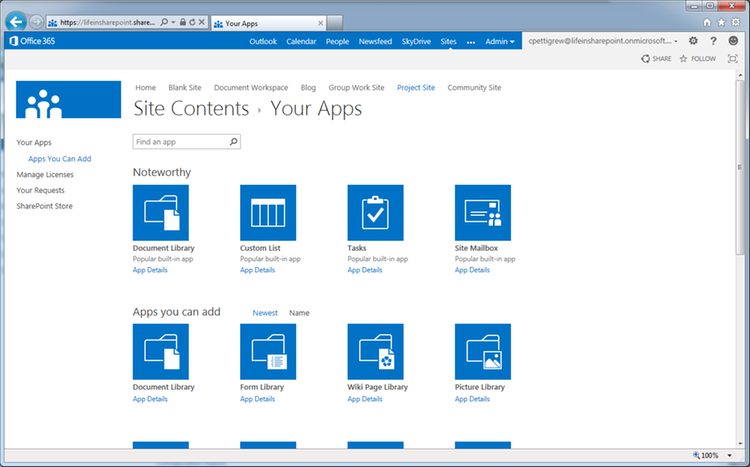Click the security lock icon in address bar
Image resolution: width=750 pixels, height=467 pixels.
coord(183,22)
